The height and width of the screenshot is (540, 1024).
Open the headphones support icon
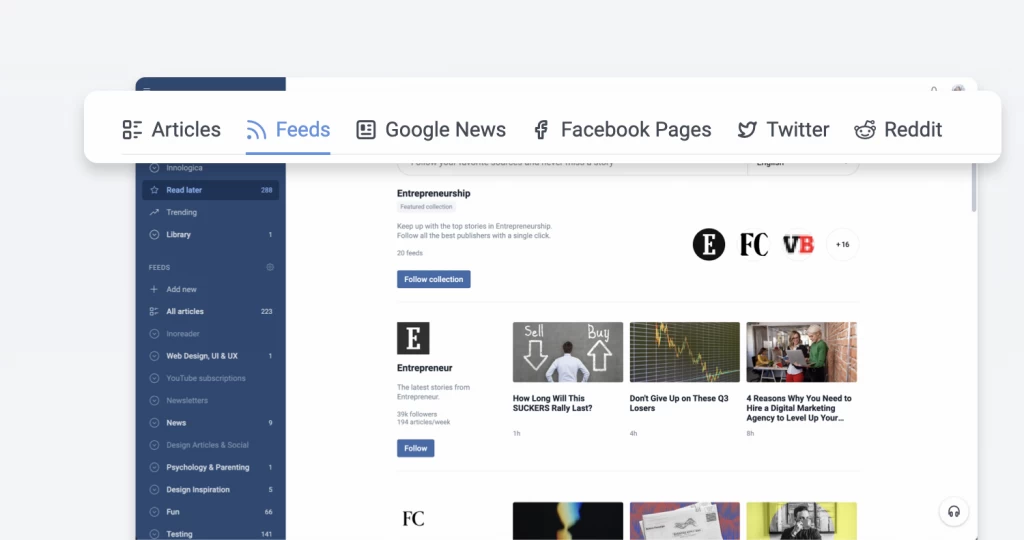coord(953,512)
